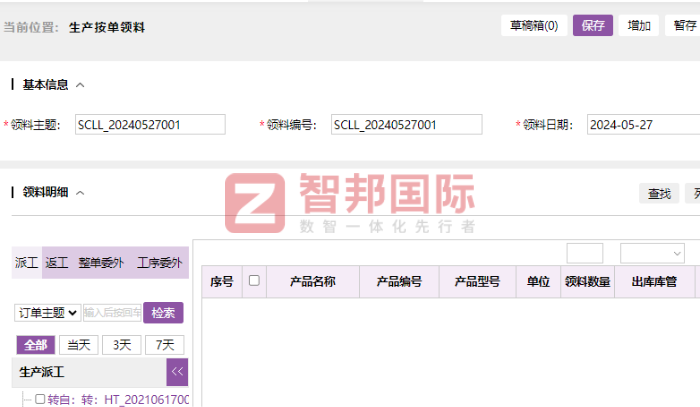Open the 草稿箱(0) drafts box
The height and width of the screenshot is (407, 700).
(534, 26)
